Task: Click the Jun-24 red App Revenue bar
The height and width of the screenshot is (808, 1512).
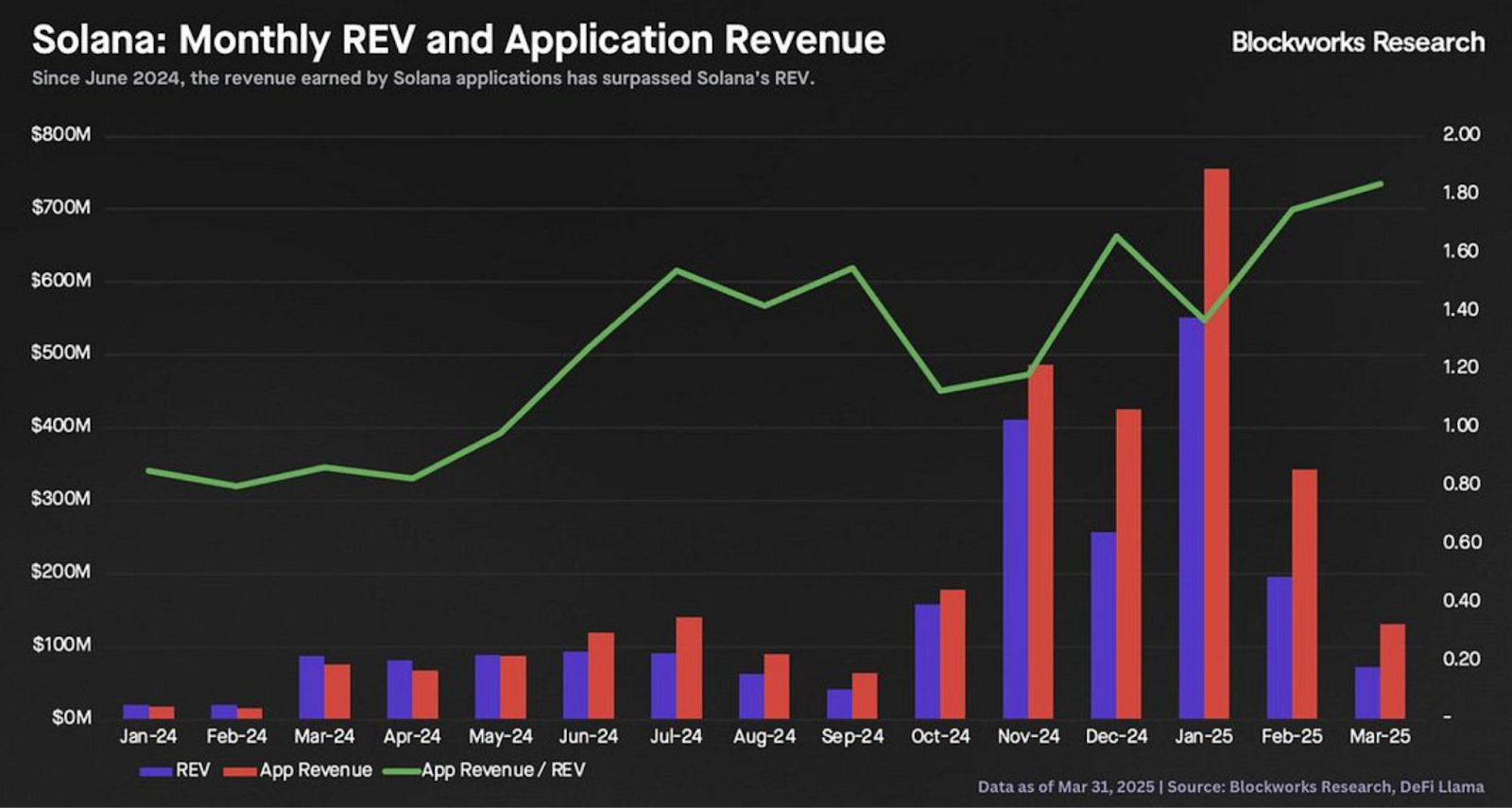Action: pos(601,676)
